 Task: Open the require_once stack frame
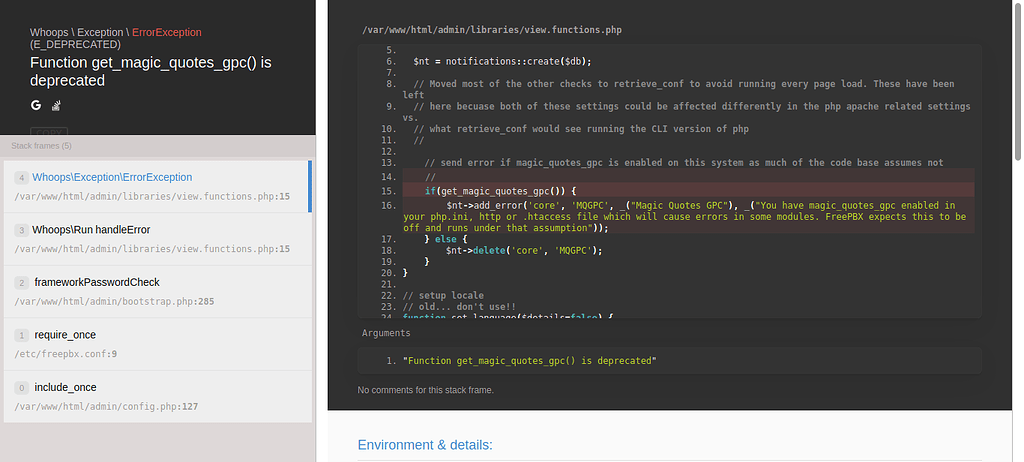[65, 335]
